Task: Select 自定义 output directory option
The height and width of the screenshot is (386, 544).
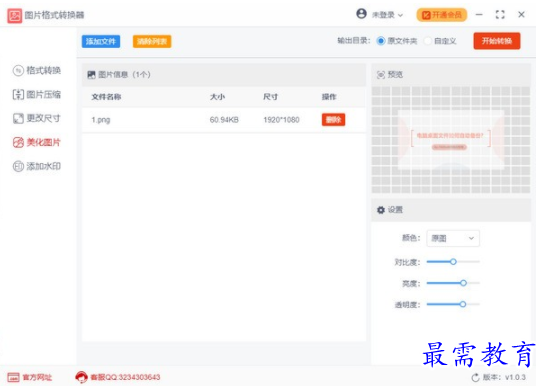Action: [440, 41]
